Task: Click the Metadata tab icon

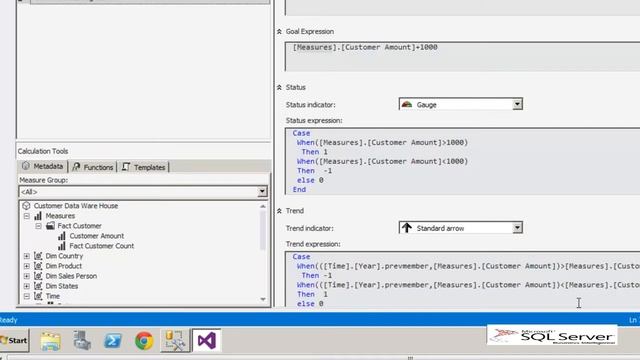Action: click(x=26, y=166)
